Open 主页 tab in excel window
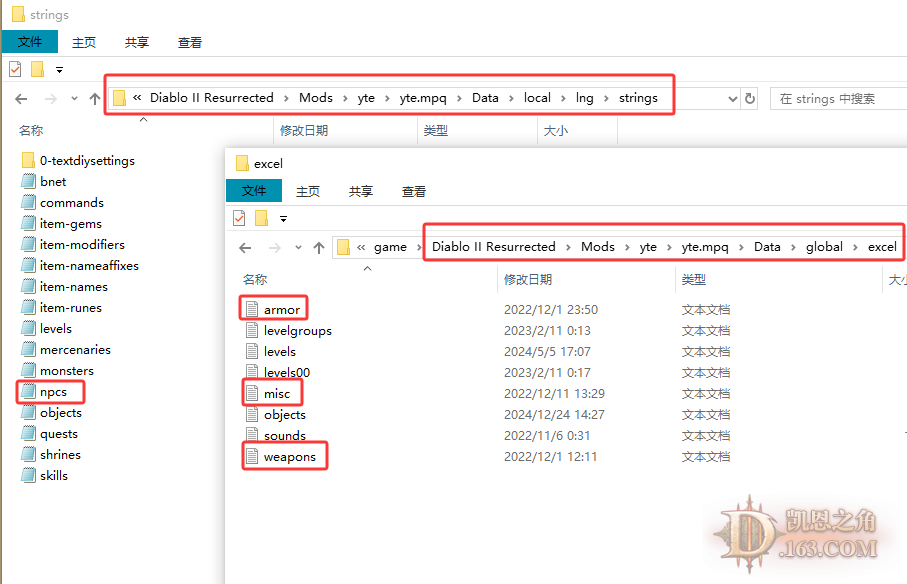This screenshot has width=907, height=584. [x=308, y=191]
